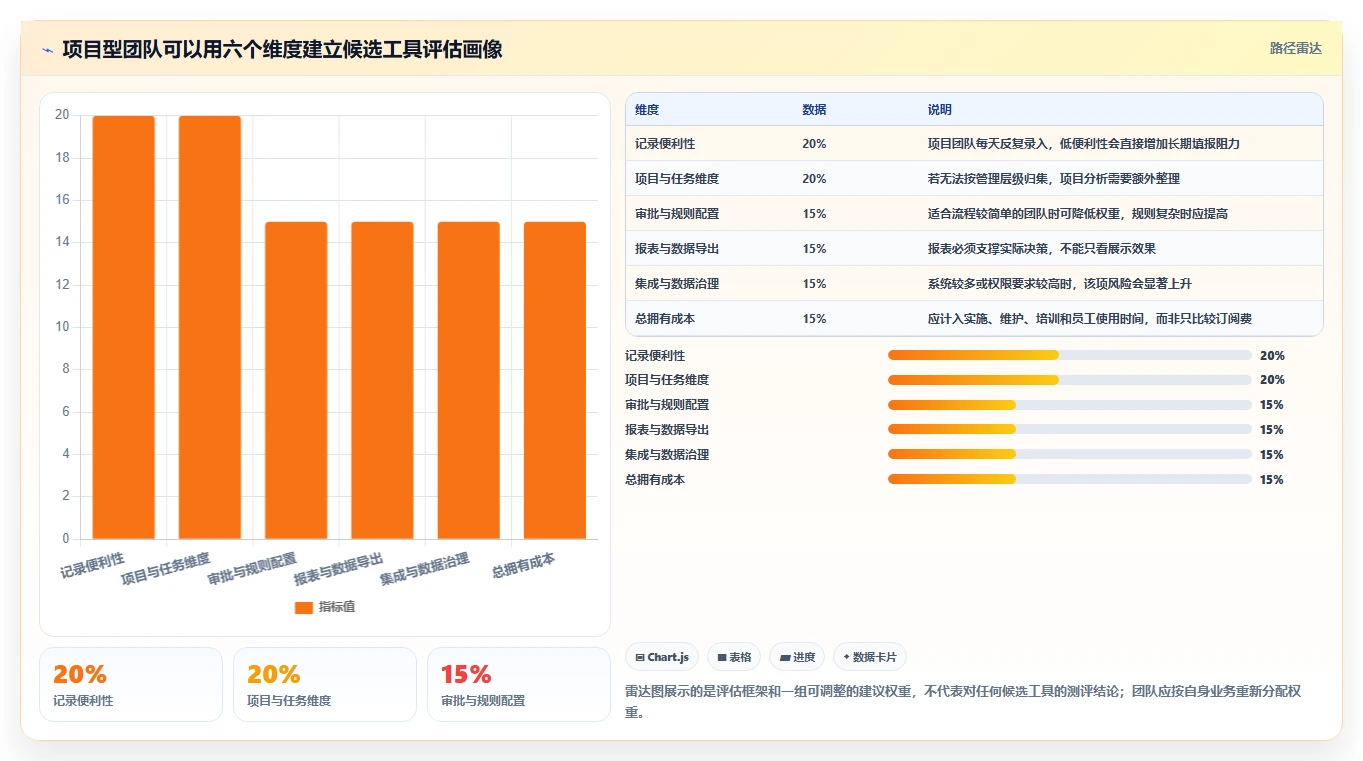
Task: Click the description starting 系统较多或权限要求较高时
Action: pos(1060,284)
